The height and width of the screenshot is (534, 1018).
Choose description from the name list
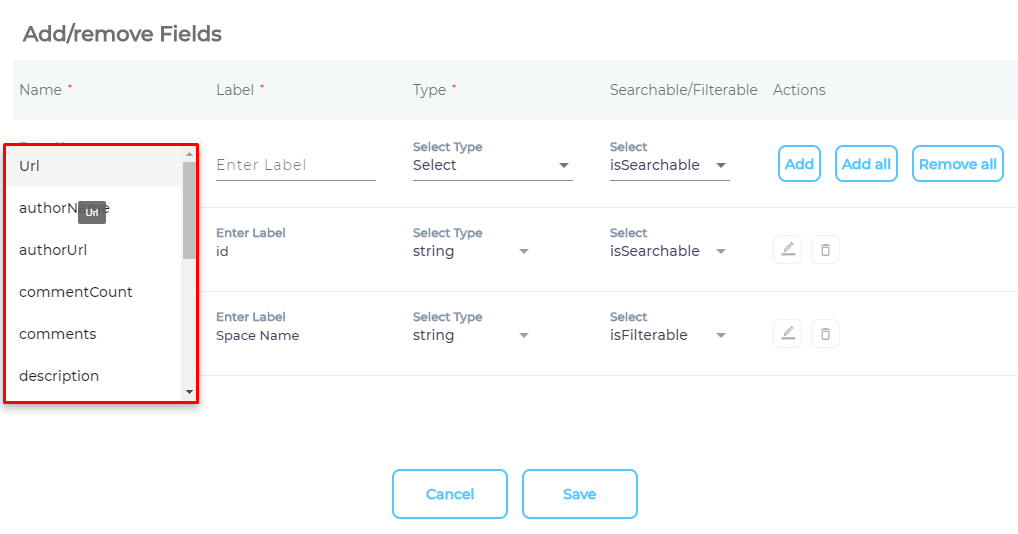click(59, 376)
